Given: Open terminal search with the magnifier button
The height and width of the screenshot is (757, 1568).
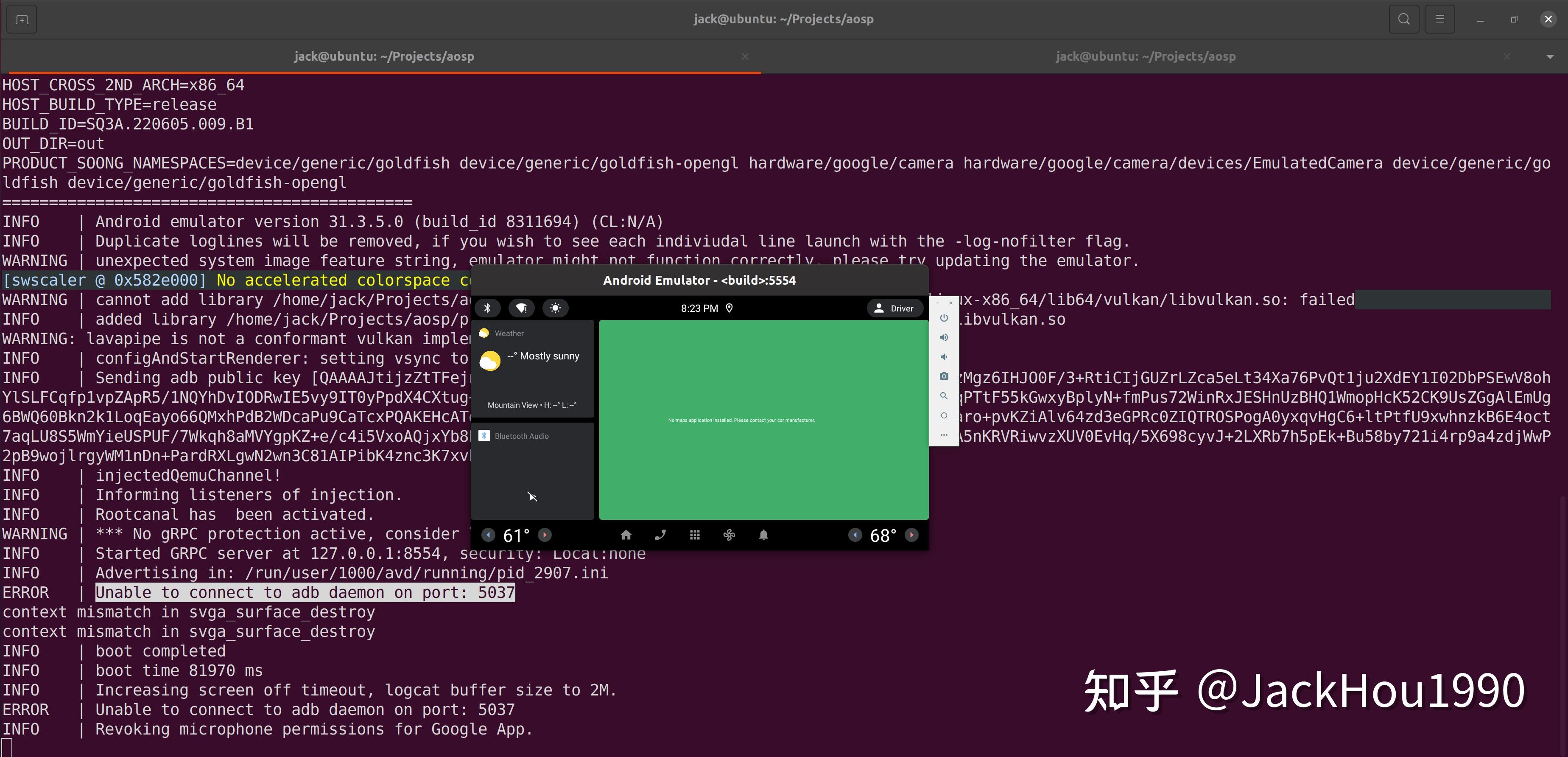Looking at the screenshot, I should point(1404,19).
